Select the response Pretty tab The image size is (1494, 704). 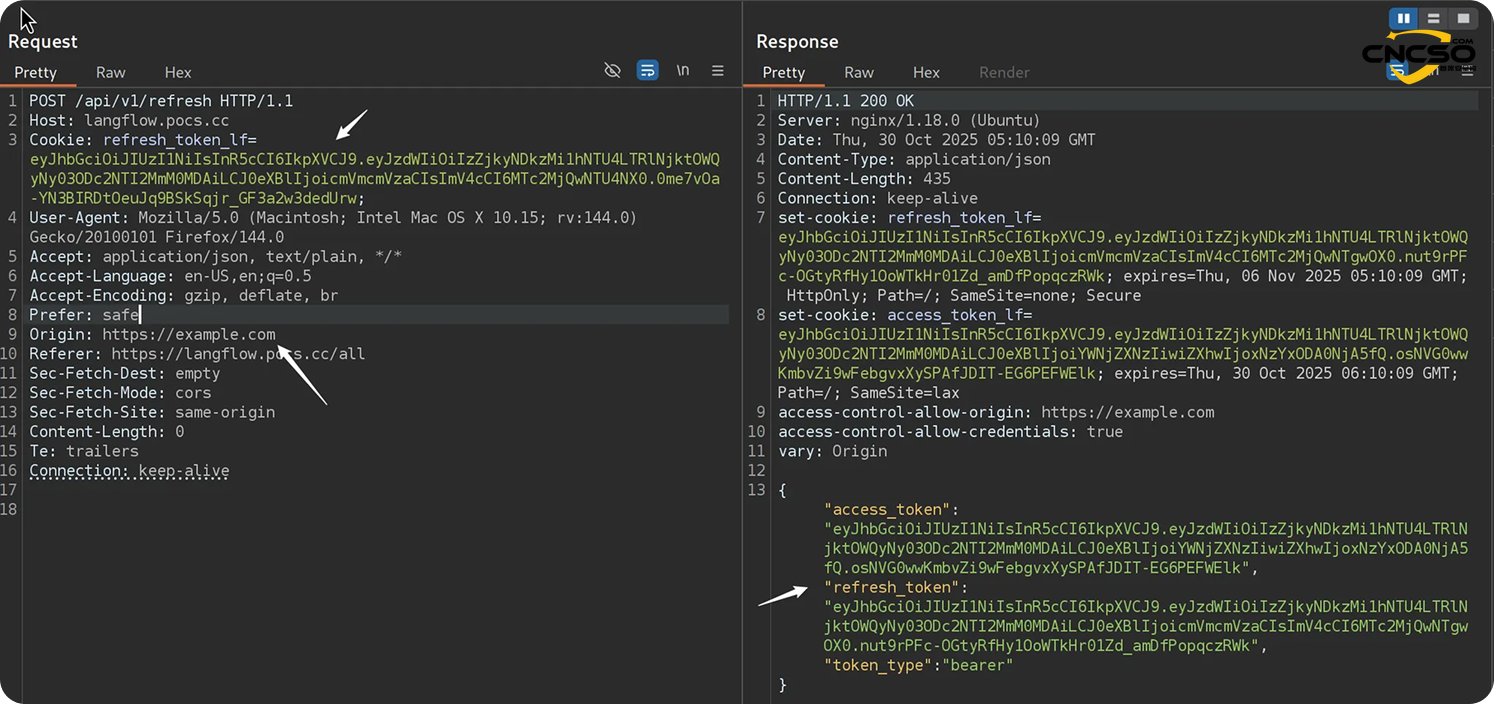[x=784, y=72]
